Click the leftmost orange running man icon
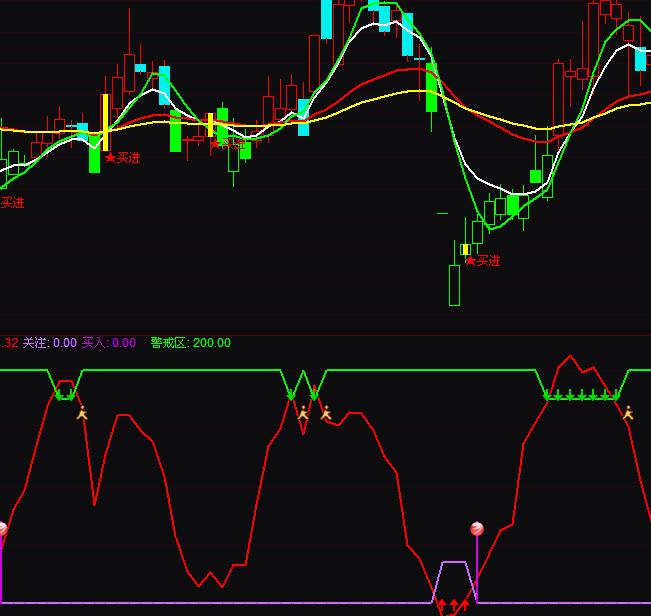651x616 pixels. 82,413
